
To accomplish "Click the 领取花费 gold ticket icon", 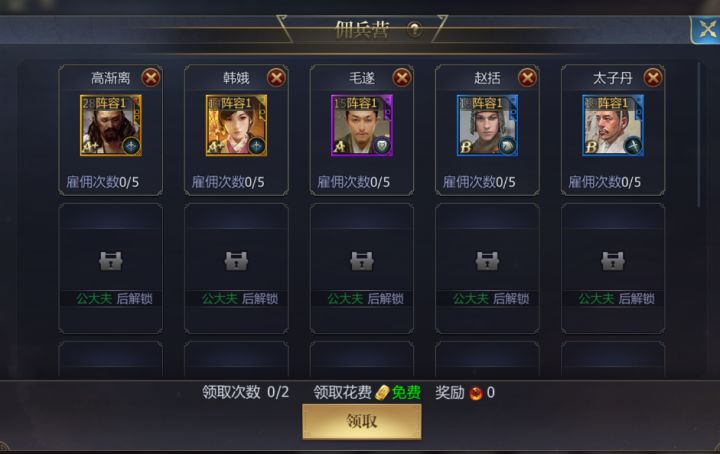I will point(382,393).
